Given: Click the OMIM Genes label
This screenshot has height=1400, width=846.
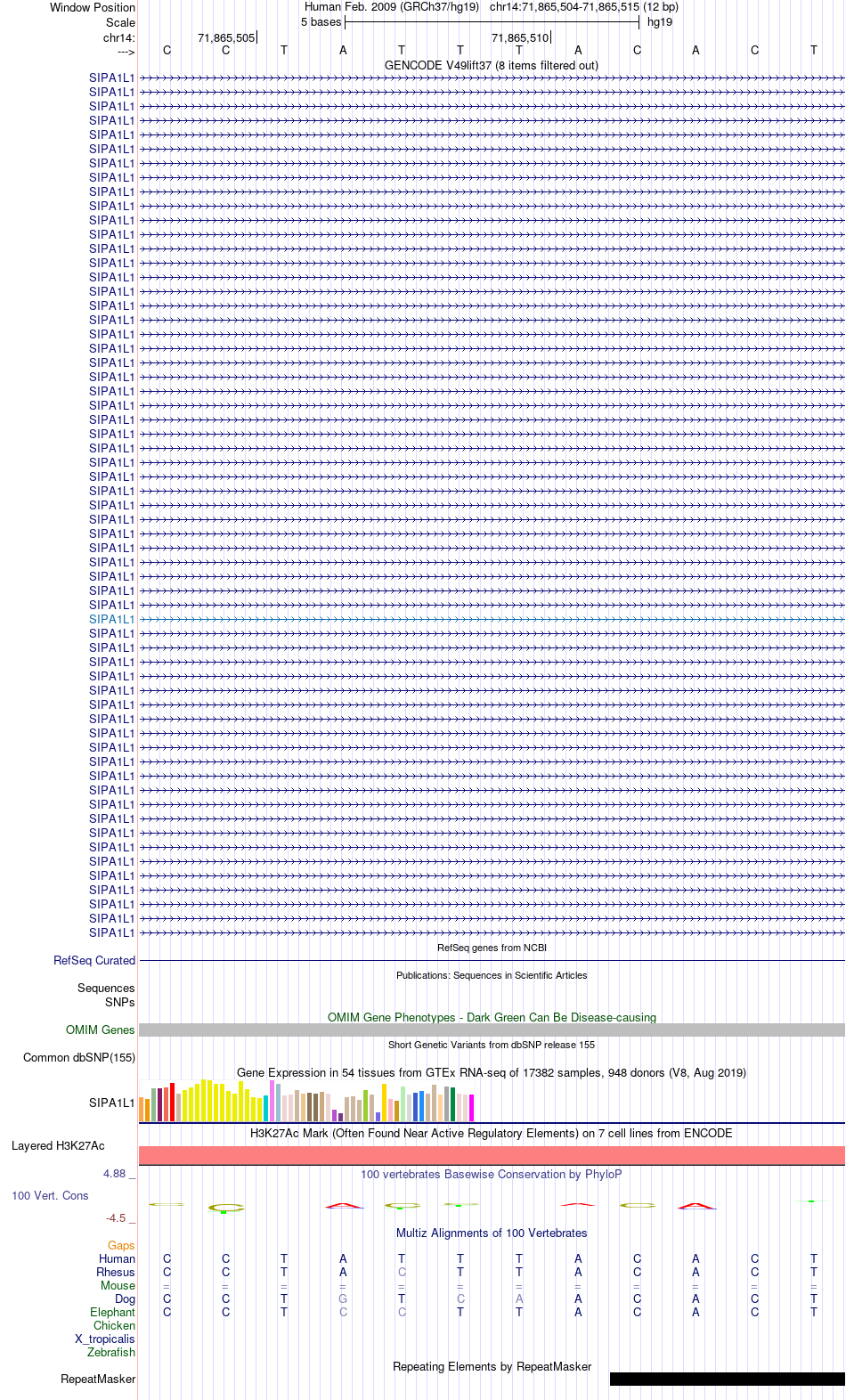Looking at the screenshot, I should [x=100, y=1030].
